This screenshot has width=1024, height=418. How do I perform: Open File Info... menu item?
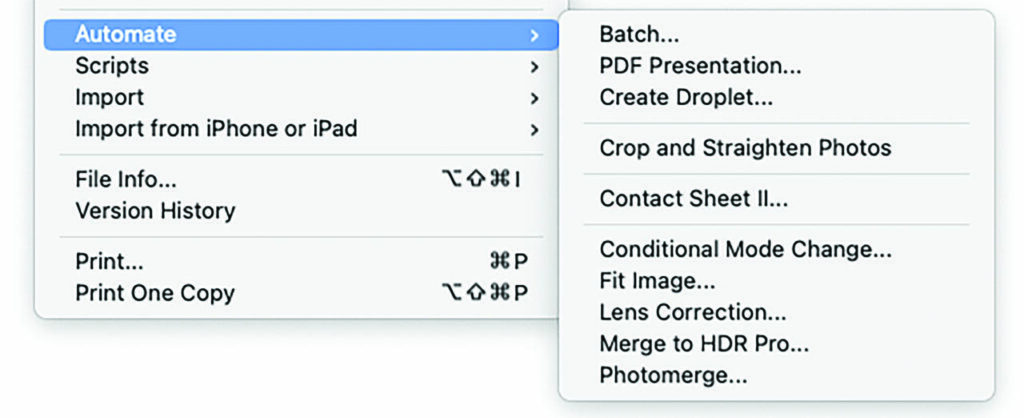coord(126,180)
